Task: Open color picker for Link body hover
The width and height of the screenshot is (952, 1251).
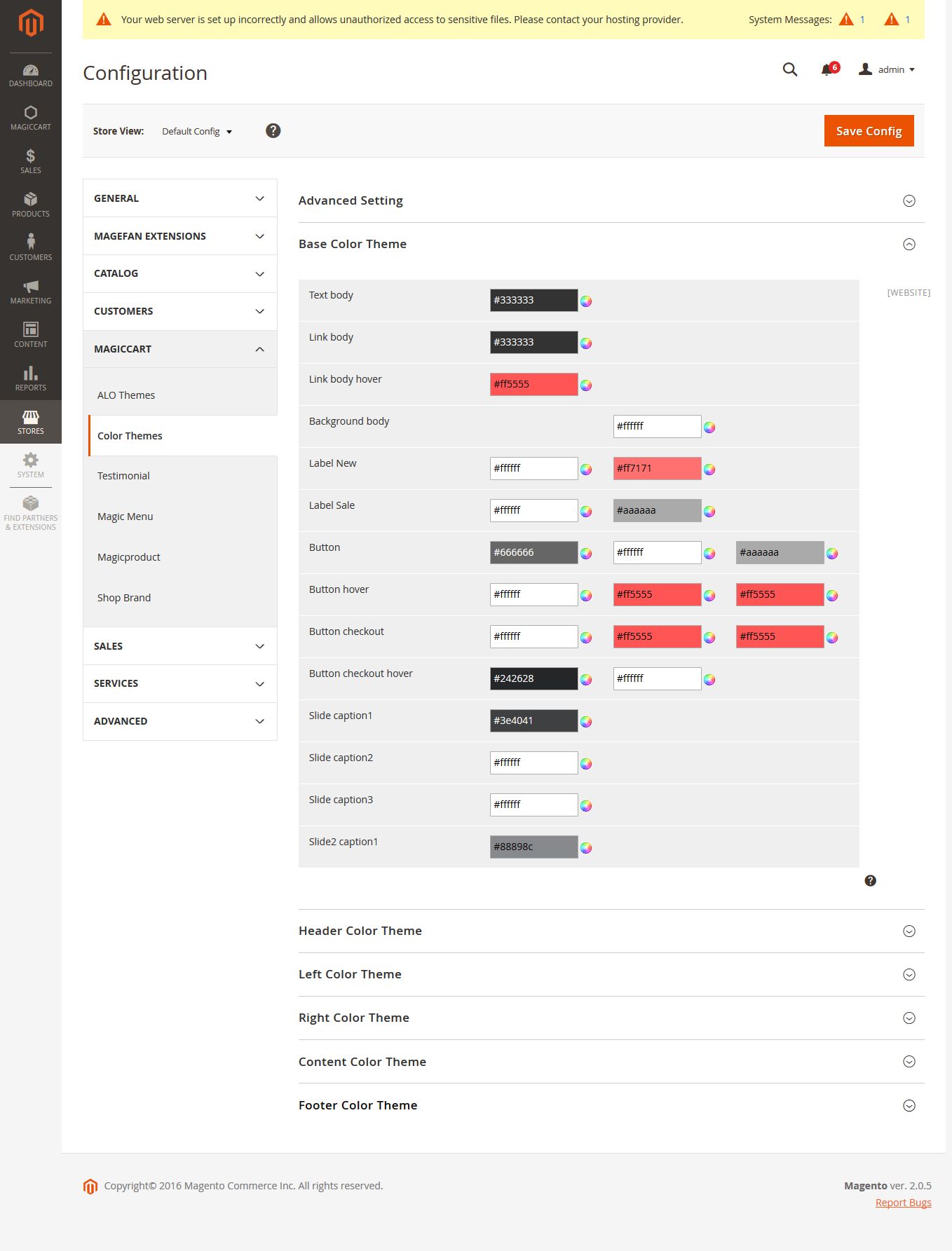Action: point(586,385)
